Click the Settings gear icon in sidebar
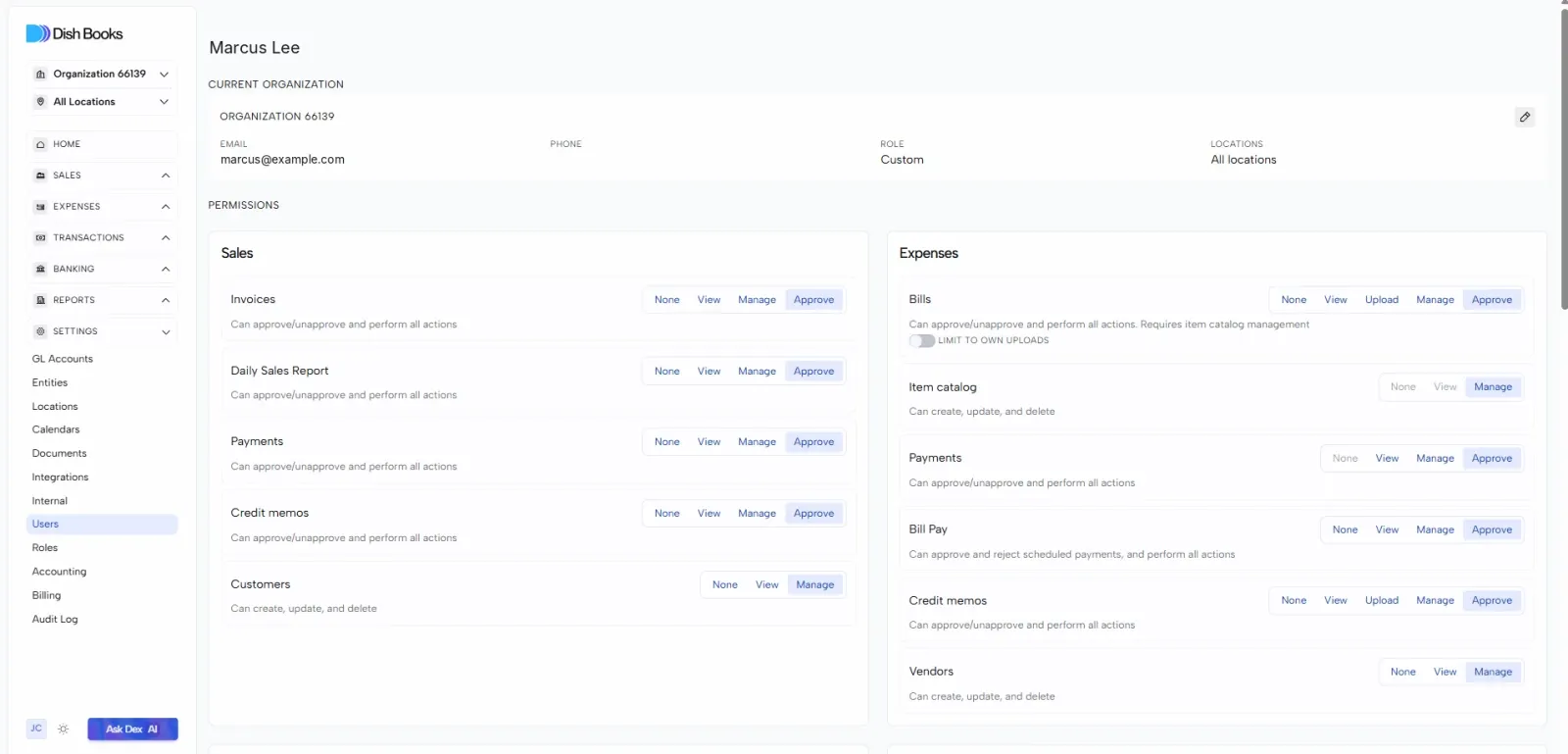1568x754 pixels. click(x=40, y=331)
